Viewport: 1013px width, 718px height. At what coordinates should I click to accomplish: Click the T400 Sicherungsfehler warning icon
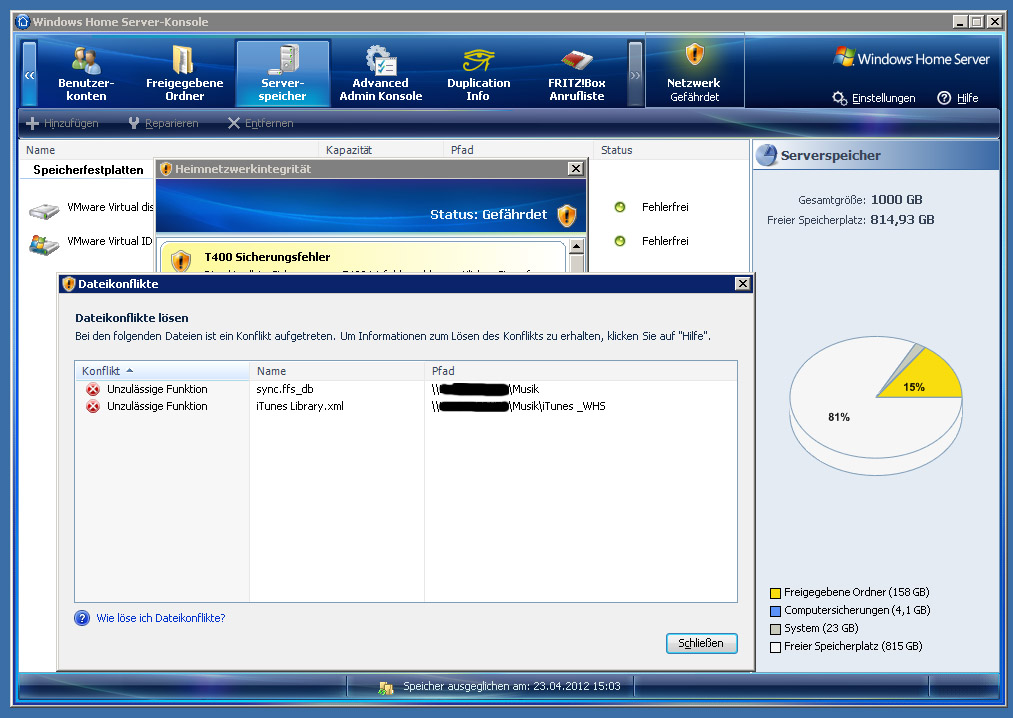[x=181, y=261]
